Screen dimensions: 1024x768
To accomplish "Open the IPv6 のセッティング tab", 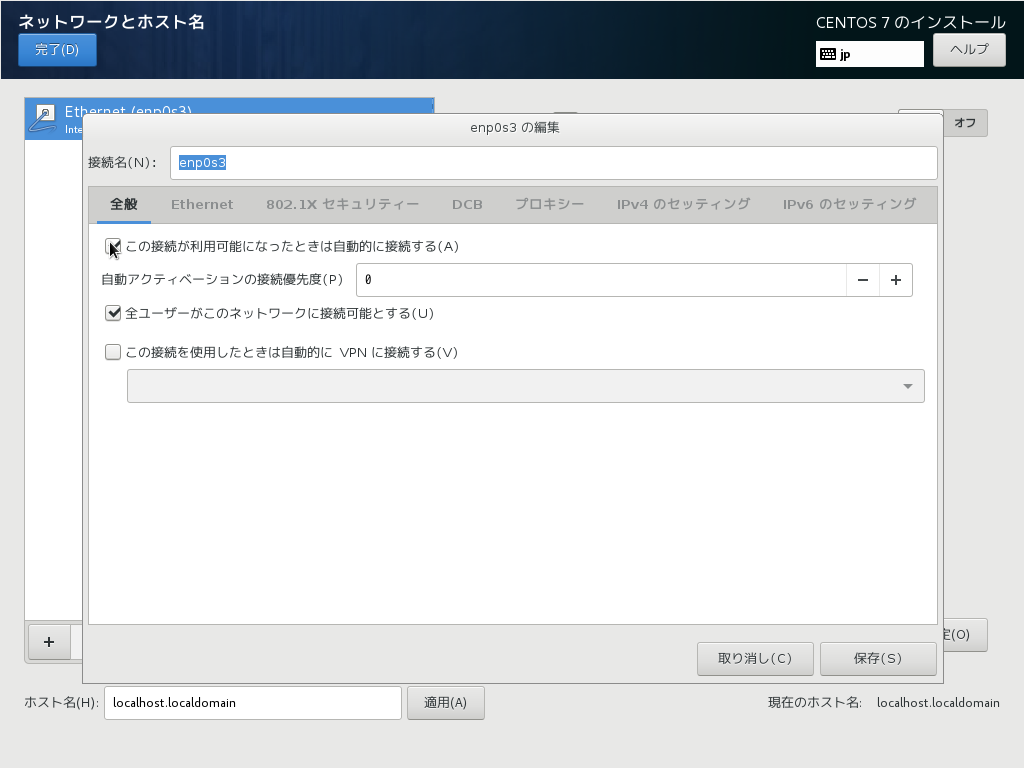I will point(851,204).
